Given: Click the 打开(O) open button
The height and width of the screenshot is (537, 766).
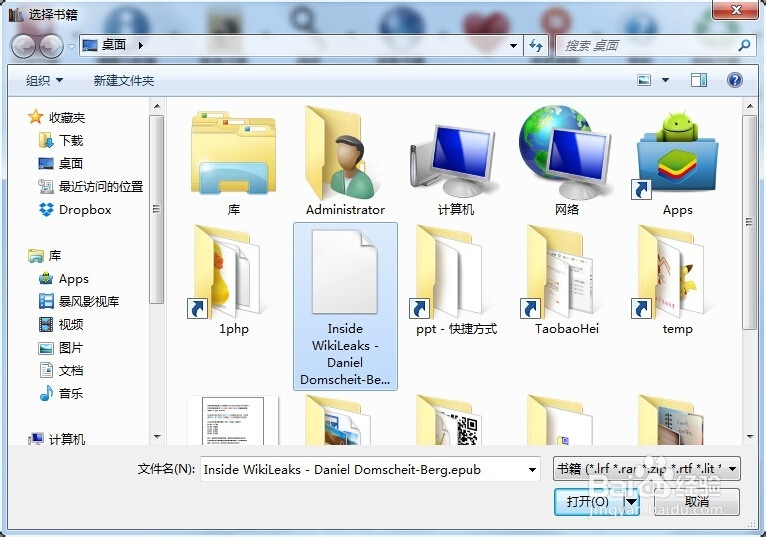Looking at the screenshot, I should pos(588,501).
